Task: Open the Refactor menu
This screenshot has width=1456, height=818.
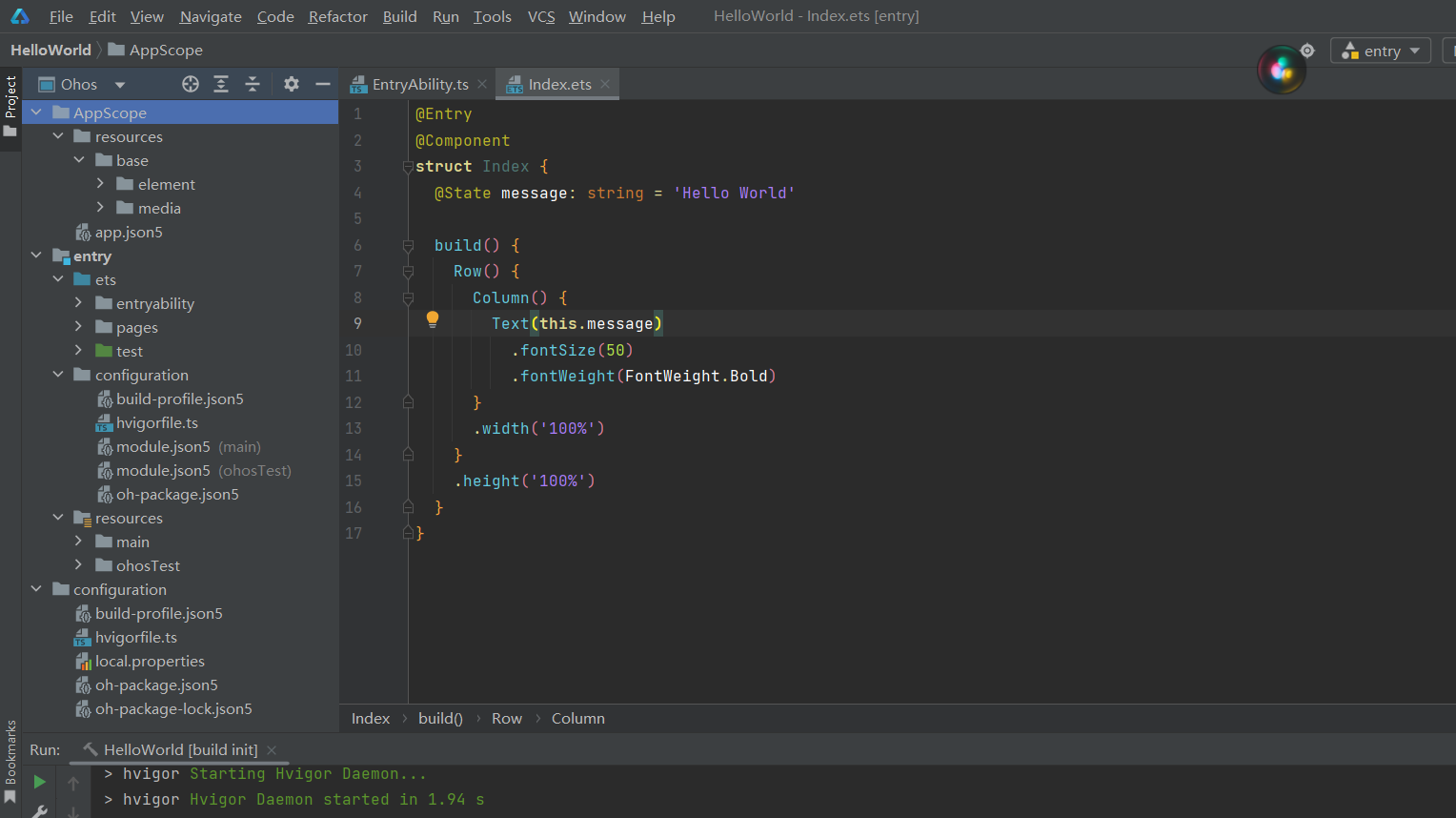Action: point(338,16)
